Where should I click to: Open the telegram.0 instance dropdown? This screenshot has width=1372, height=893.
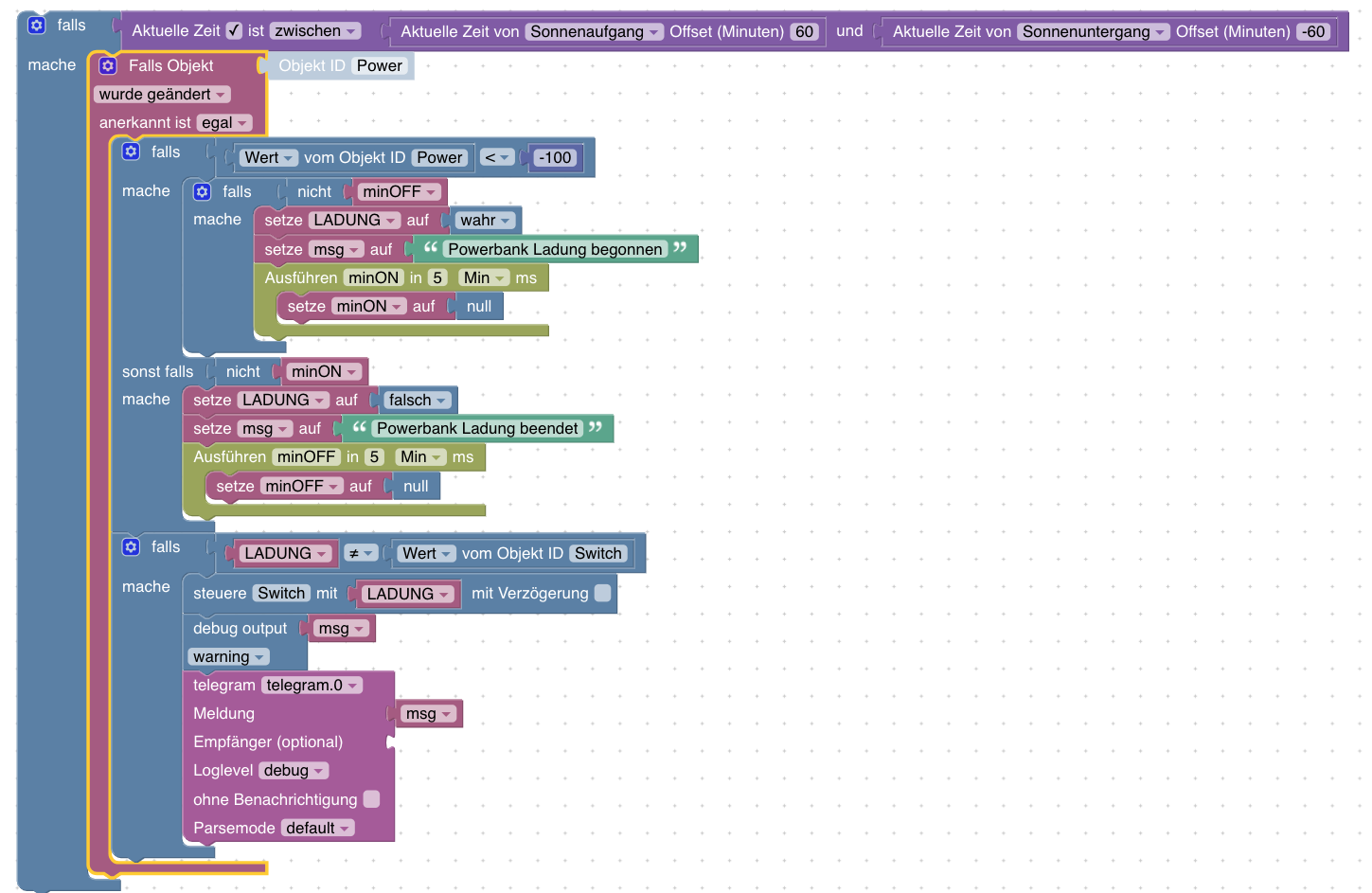click(x=312, y=685)
